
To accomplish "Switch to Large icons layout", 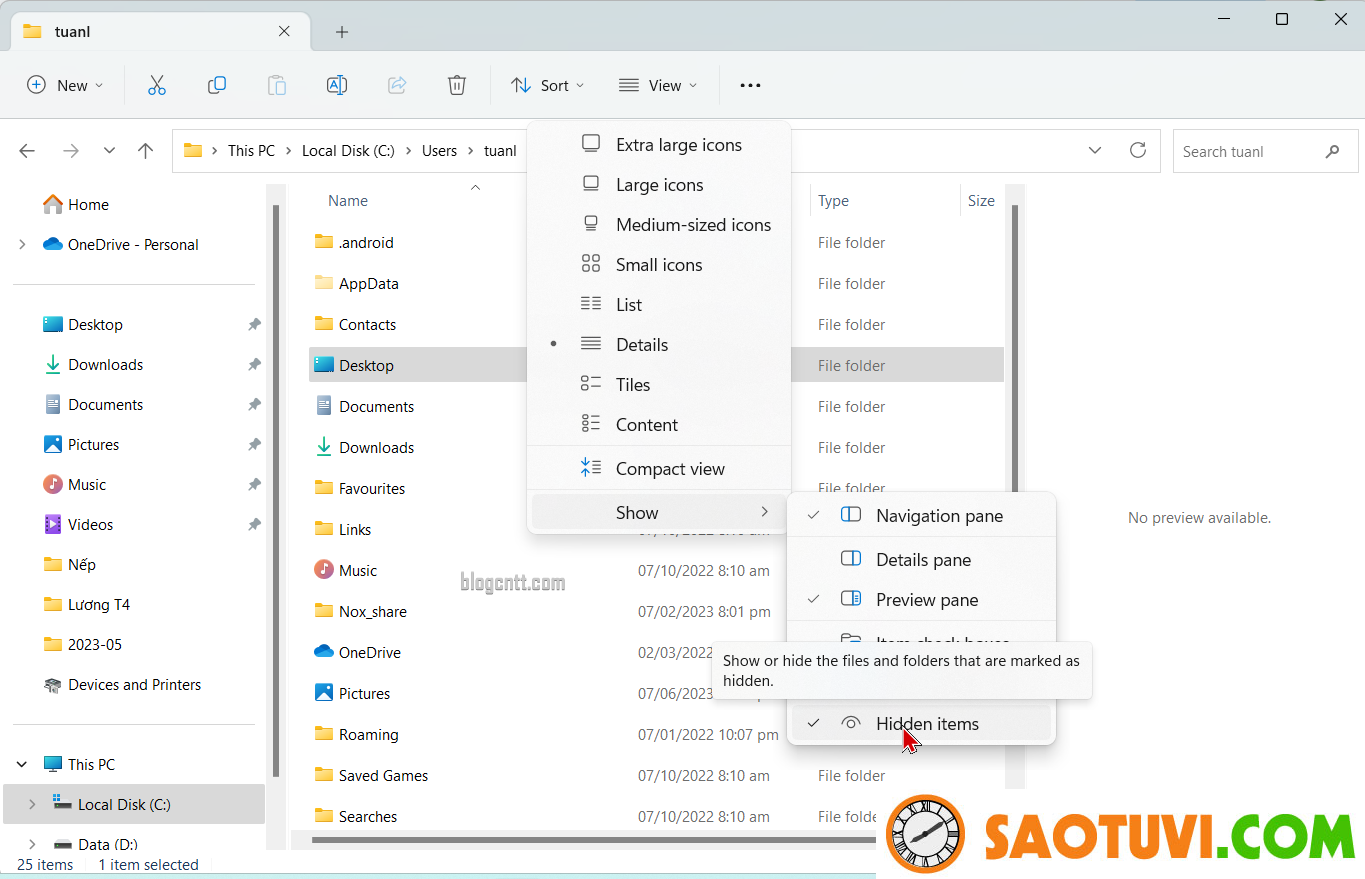I will [x=659, y=185].
